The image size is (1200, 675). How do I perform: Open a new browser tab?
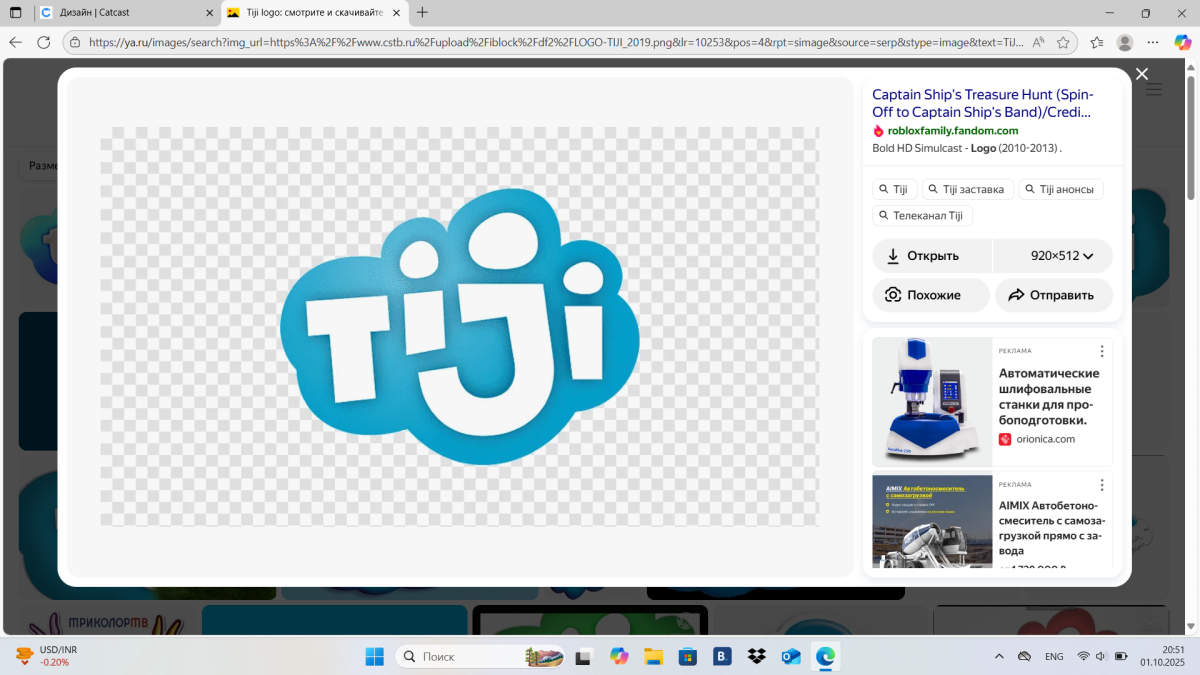click(x=422, y=13)
